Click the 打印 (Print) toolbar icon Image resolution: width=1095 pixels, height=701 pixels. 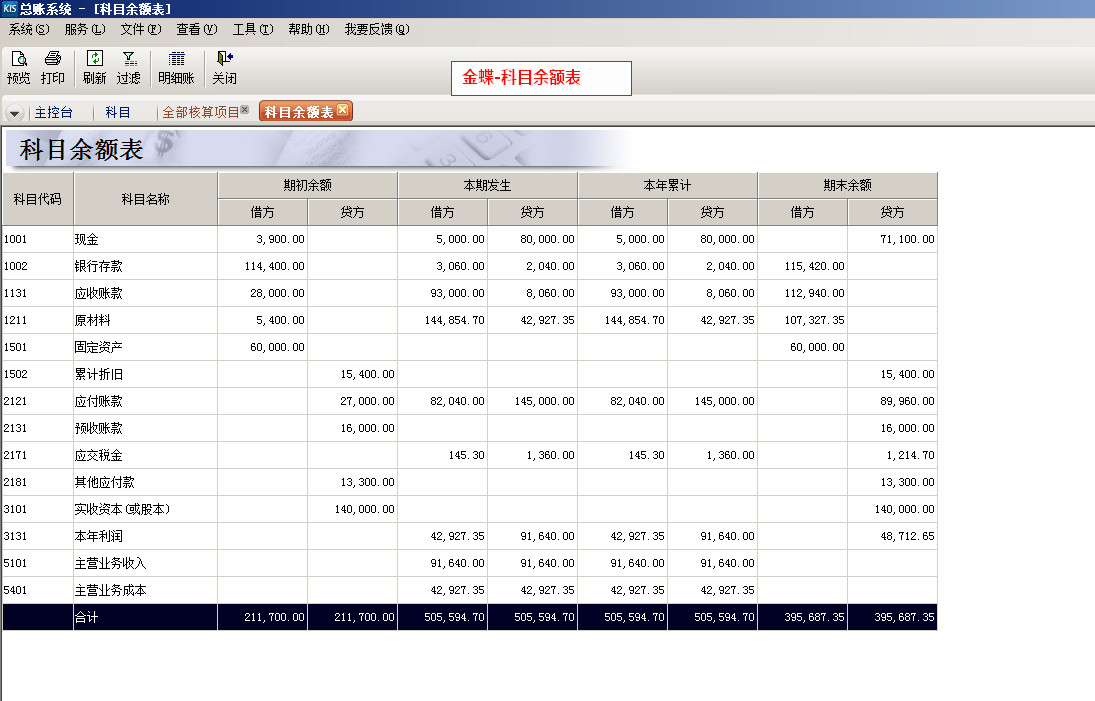point(53,60)
